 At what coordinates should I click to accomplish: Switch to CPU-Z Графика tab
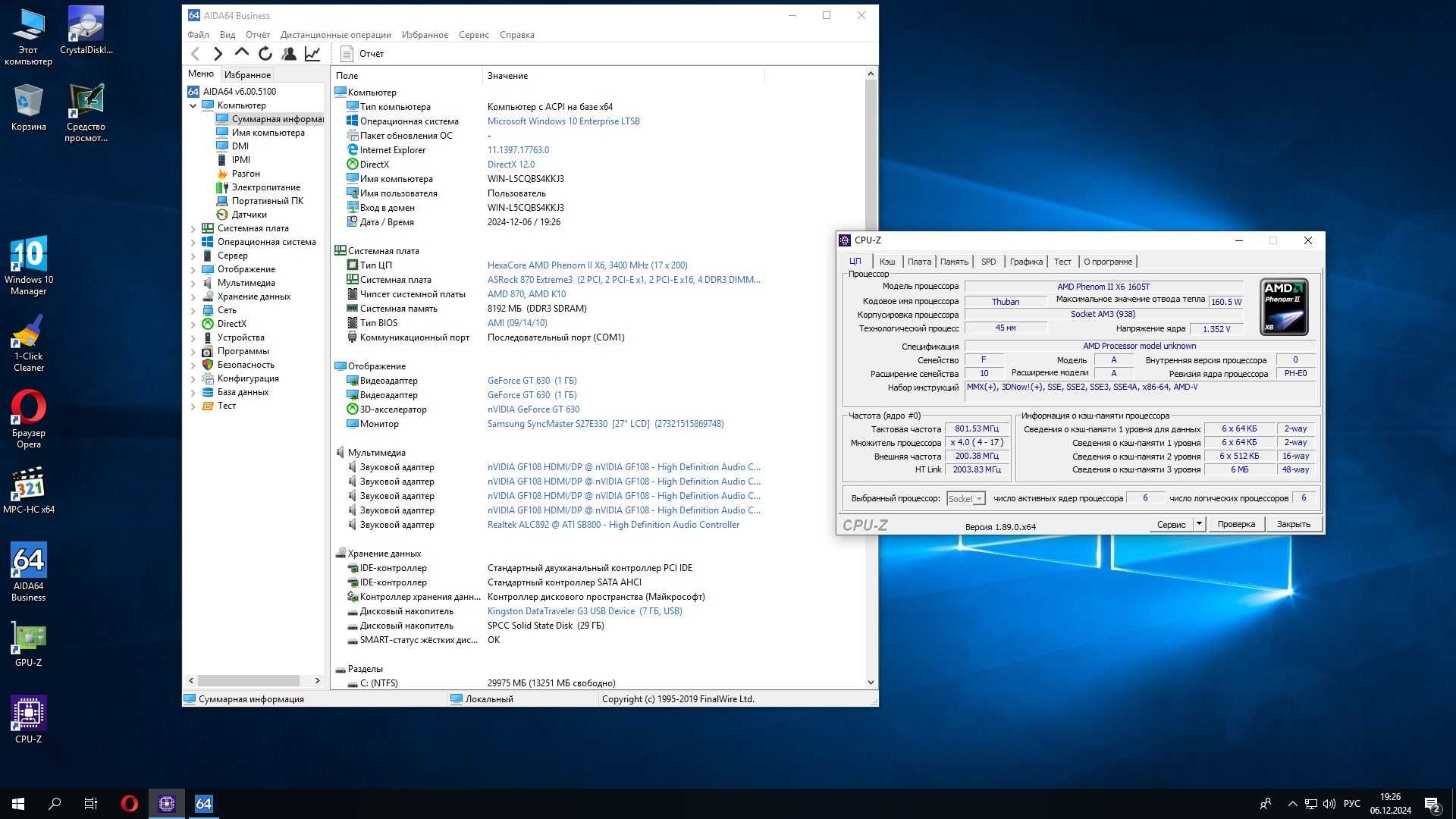pyautogui.click(x=1026, y=262)
